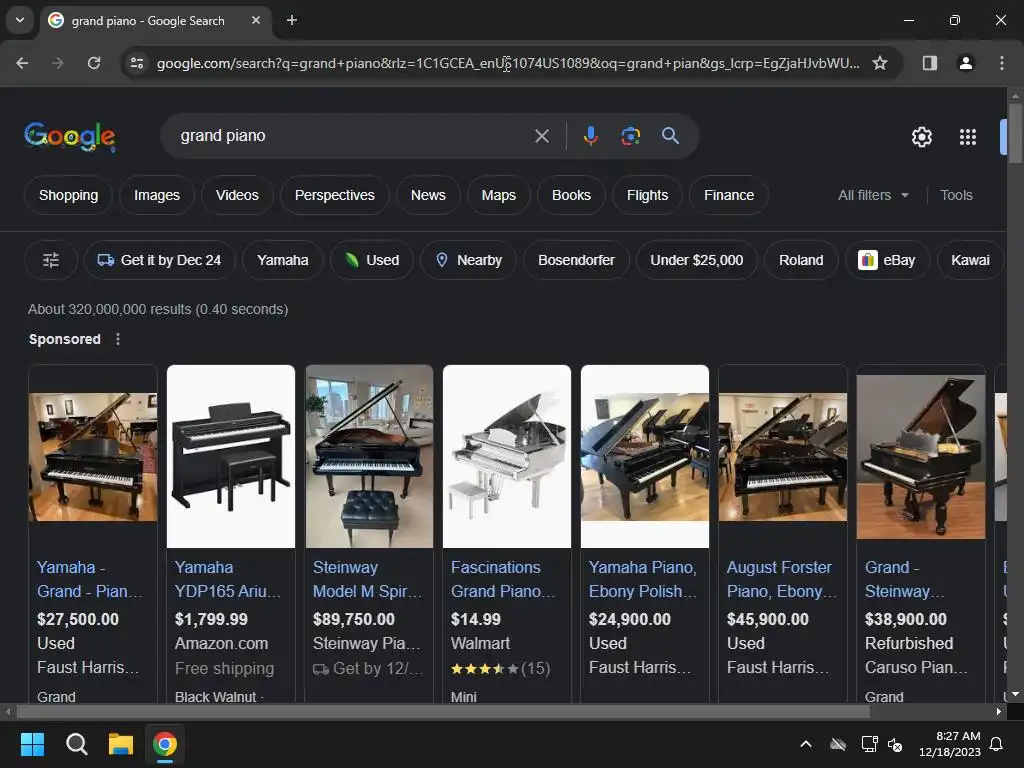Click muted volume tray icon
1024x768 pixels.
pos(895,744)
